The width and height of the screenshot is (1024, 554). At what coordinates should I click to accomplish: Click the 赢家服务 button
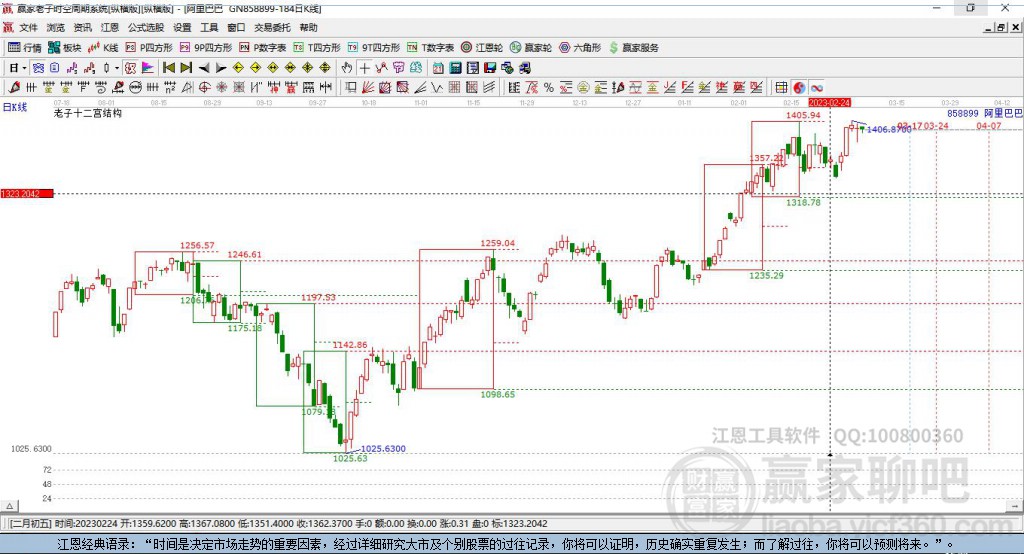pyautogui.click(x=634, y=47)
